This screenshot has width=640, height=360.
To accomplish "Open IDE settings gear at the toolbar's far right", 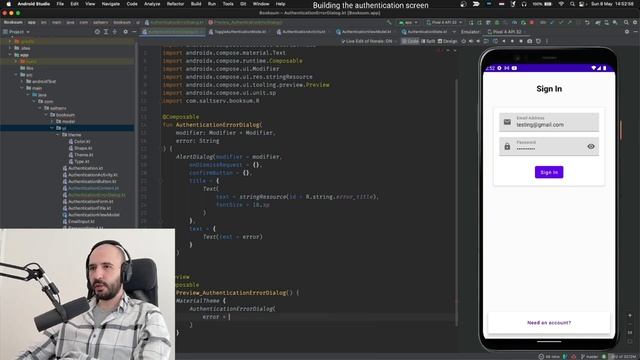I will pos(635,22).
